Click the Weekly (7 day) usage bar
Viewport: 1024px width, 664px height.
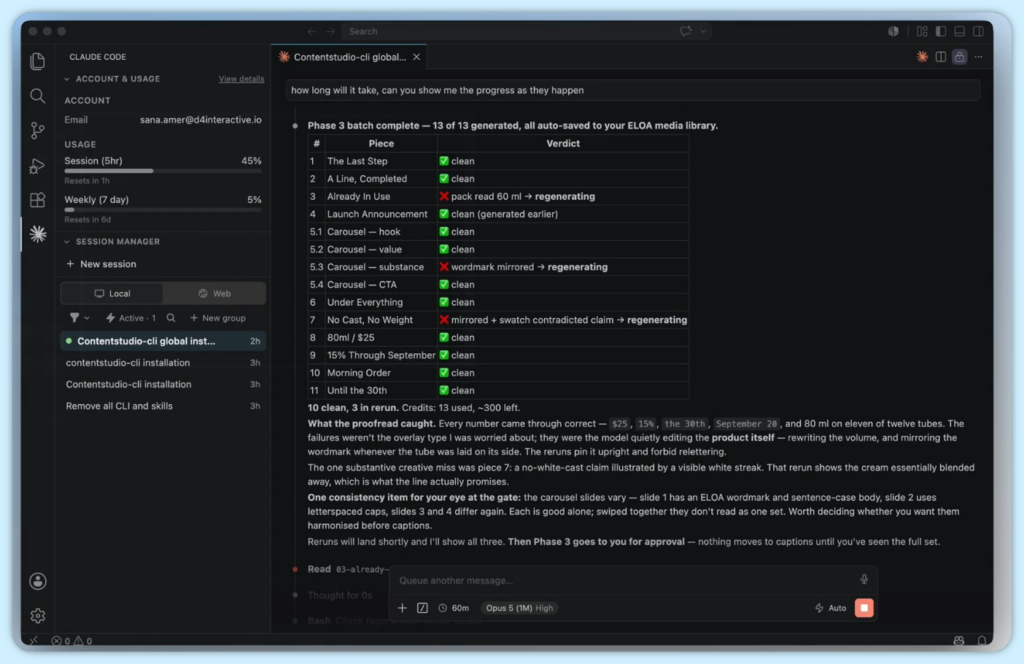(163, 210)
